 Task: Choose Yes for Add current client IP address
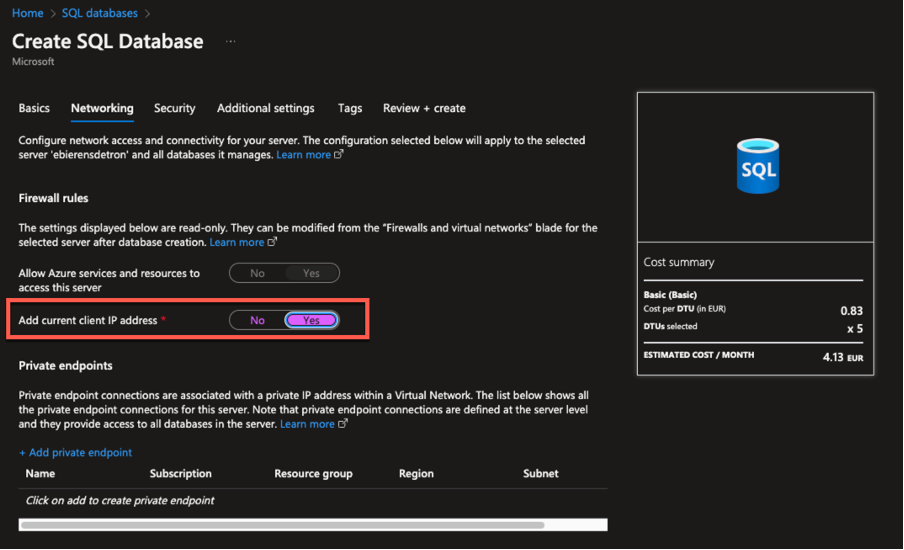coord(311,320)
